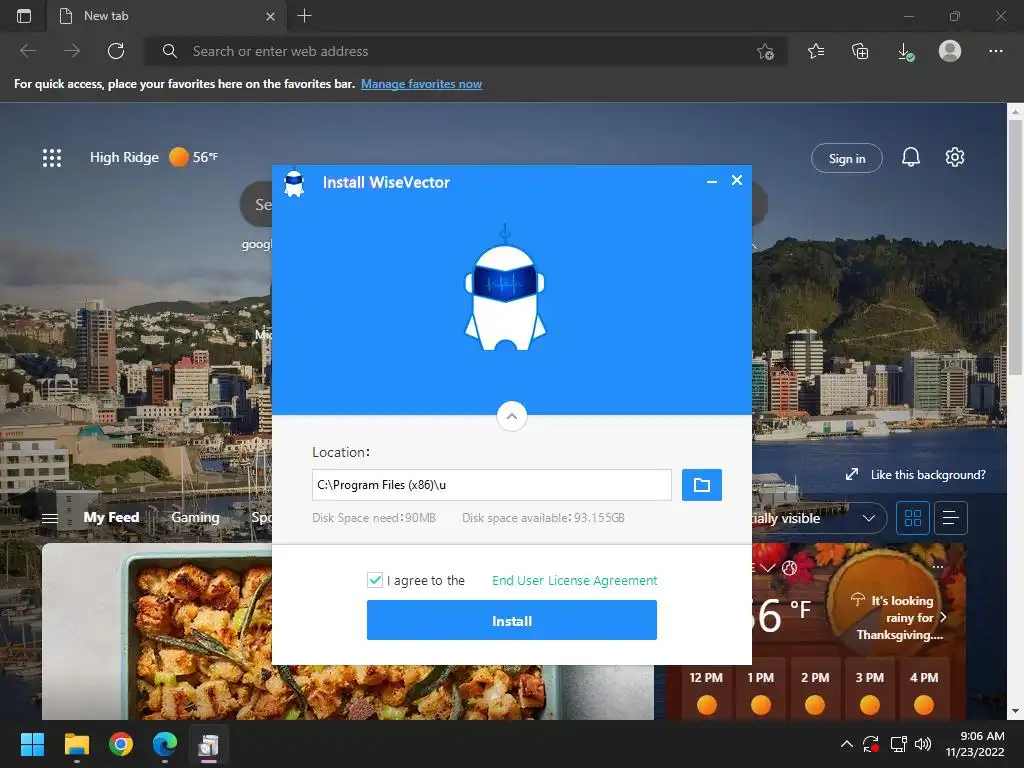Open rainy Thanksgiving weather alert
Screen dimensions: 1024x768
tap(899, 617)
